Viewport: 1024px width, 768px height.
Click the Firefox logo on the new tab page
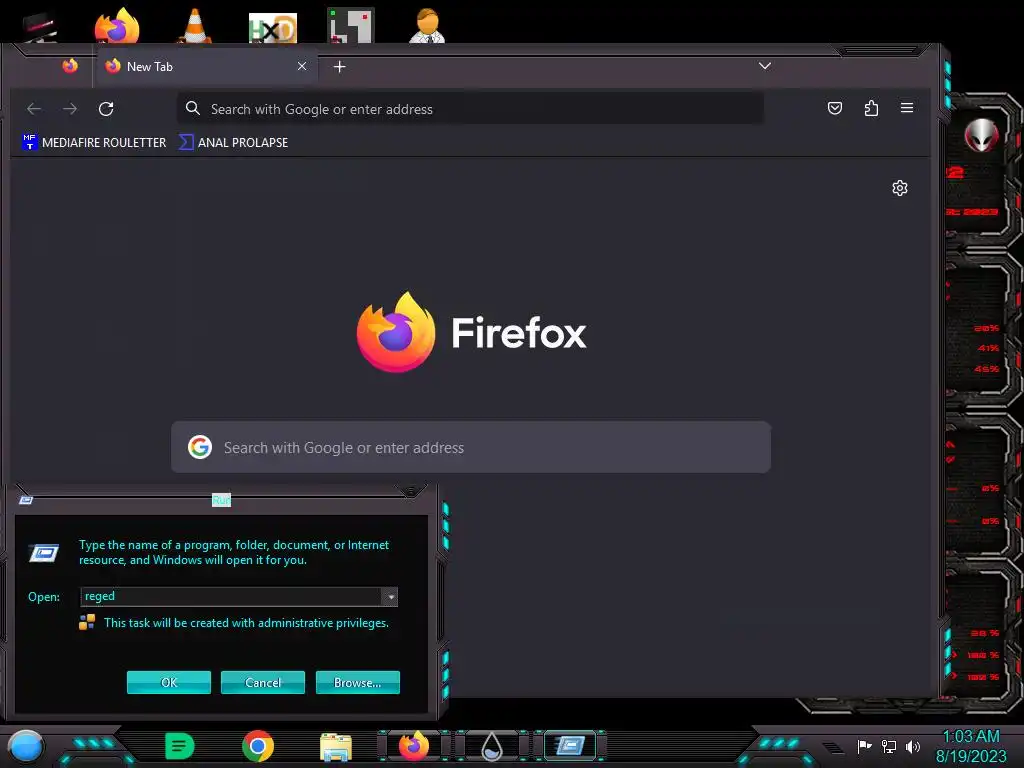click(x=396, y=332)
